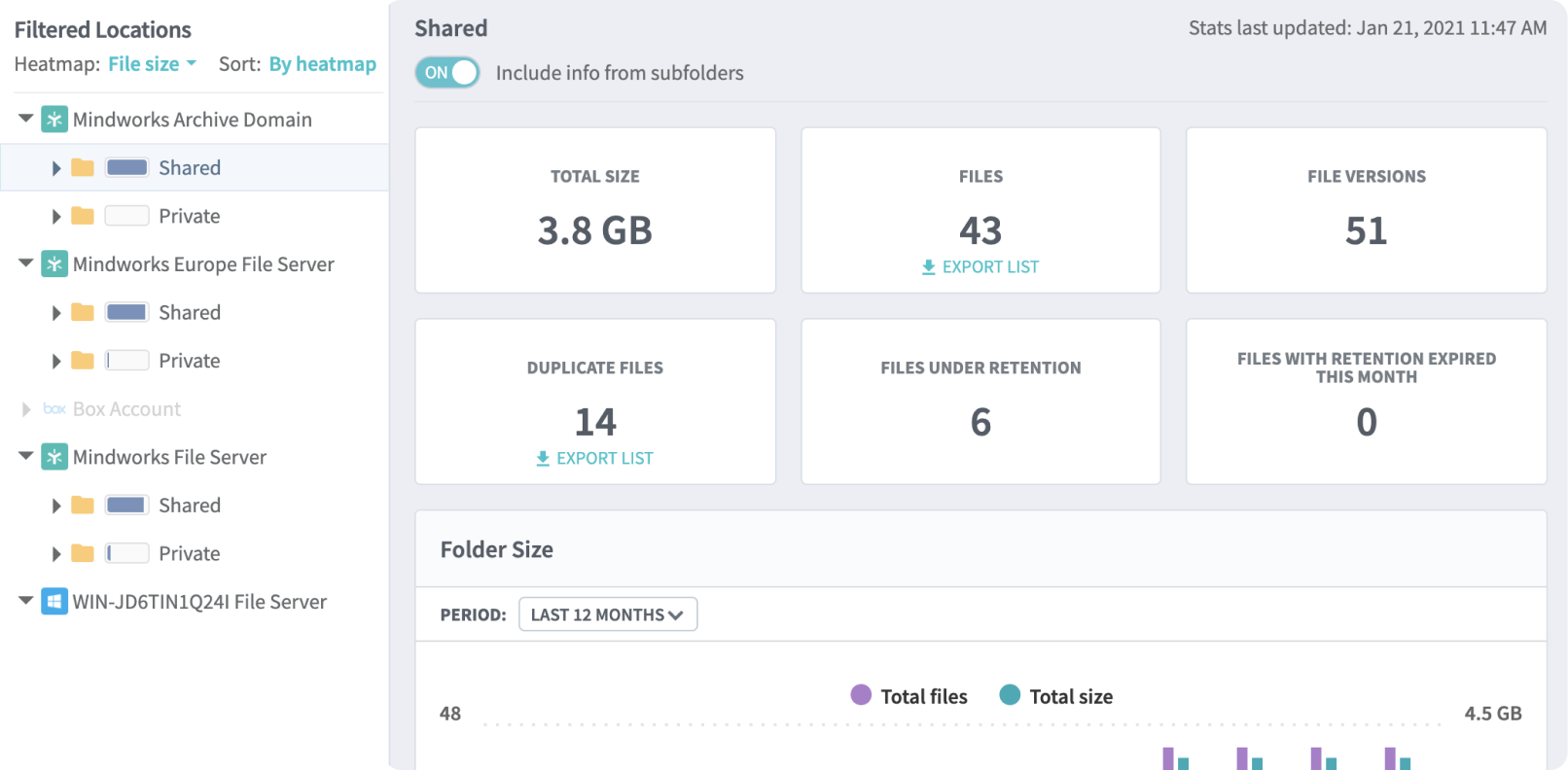Click the WIN-JD6TIN1Q24I Windows server icon
Viewport: 1568px width, 770px height.
54,602
